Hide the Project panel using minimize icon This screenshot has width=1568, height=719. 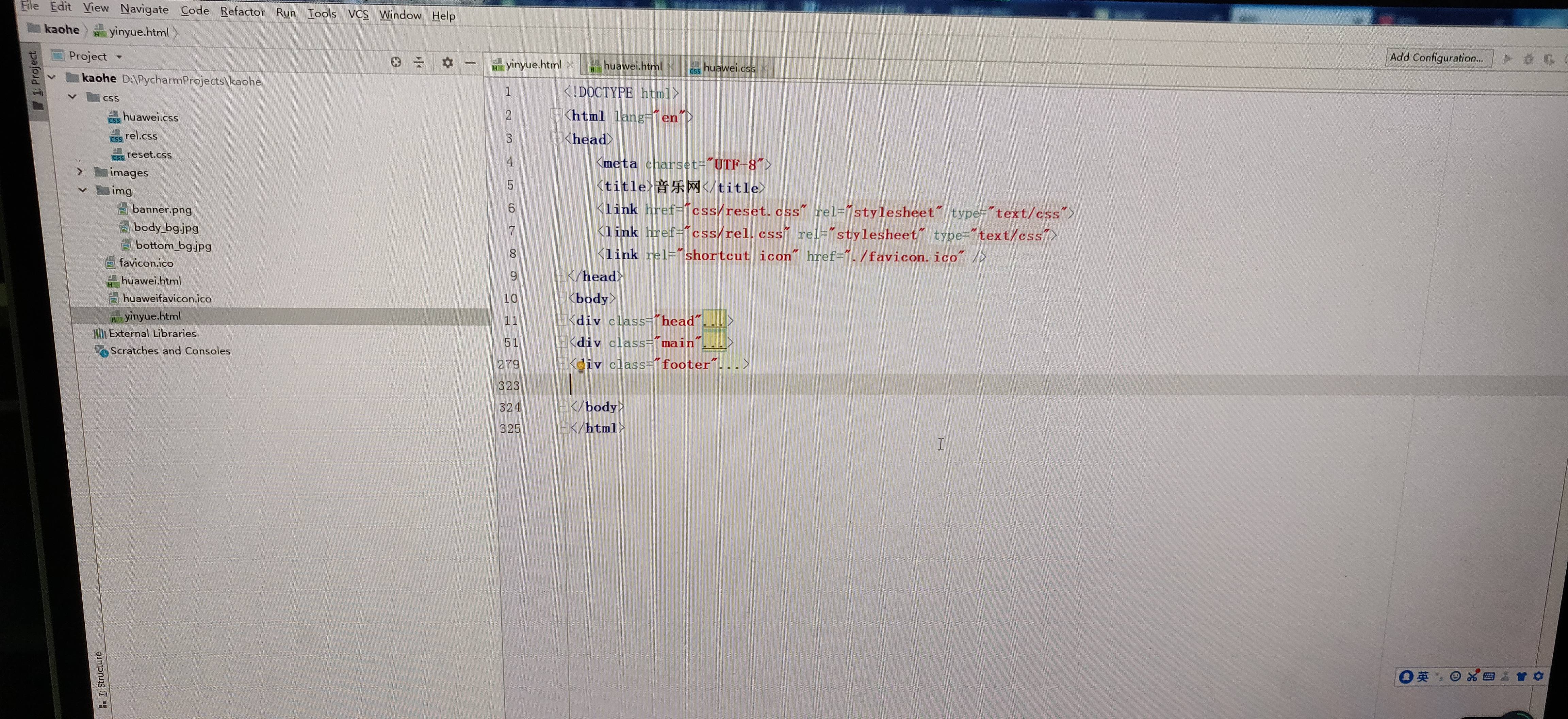point(471,63)
